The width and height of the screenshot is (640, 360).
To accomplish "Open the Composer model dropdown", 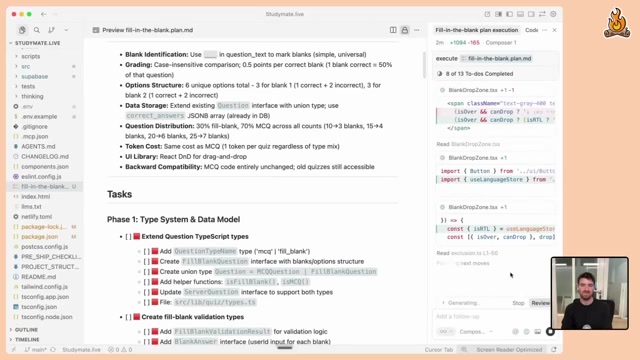I will pyautogui.click(x=476, y=331).
